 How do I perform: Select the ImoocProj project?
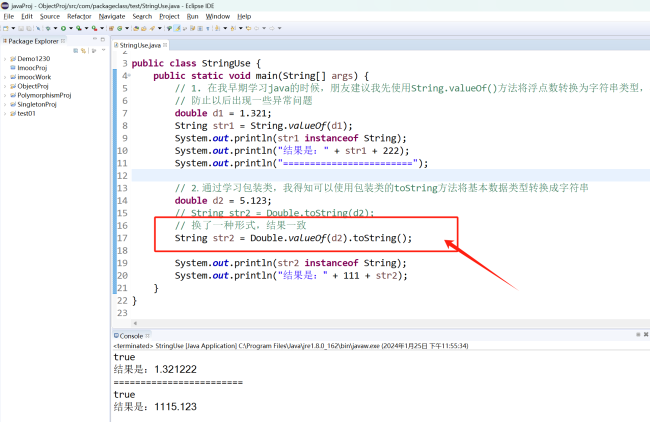pyautogui.click(x=29, y=68)
